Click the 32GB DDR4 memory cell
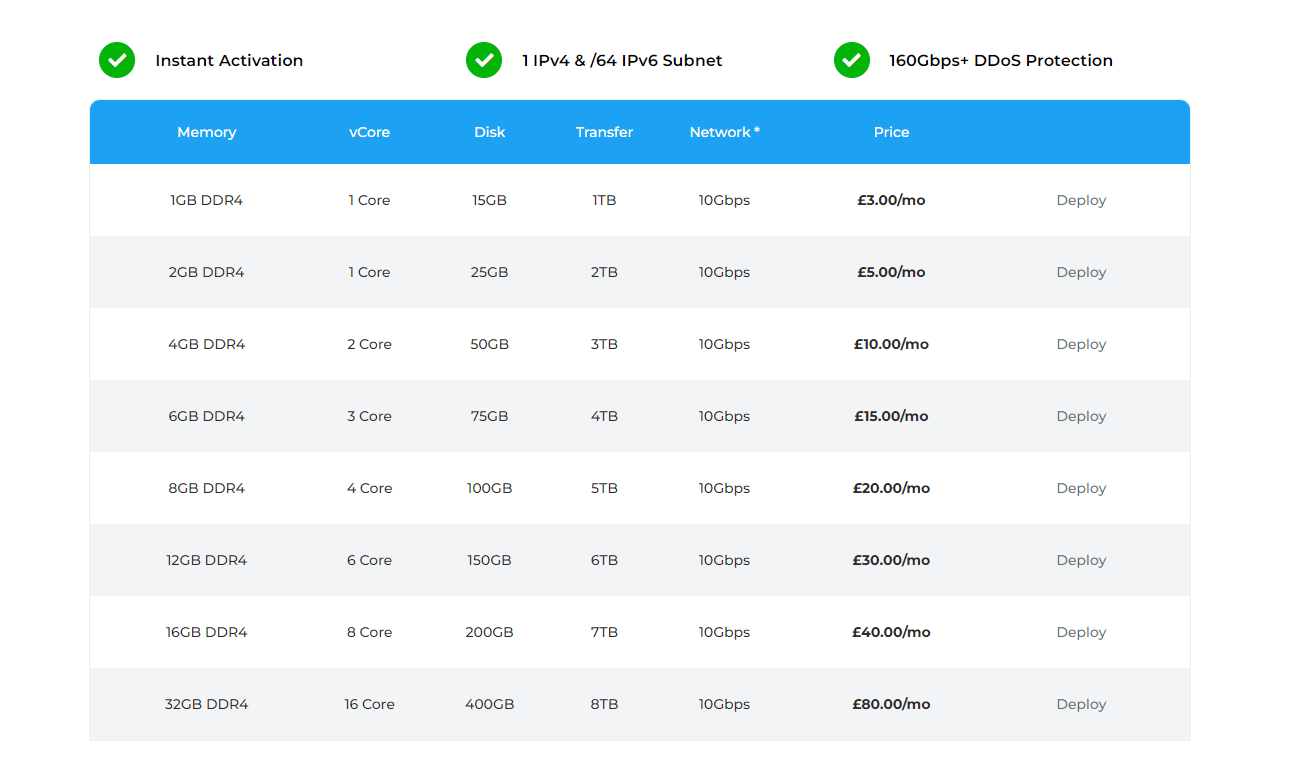Viewport: 1290px width, 770px height. 207,704
